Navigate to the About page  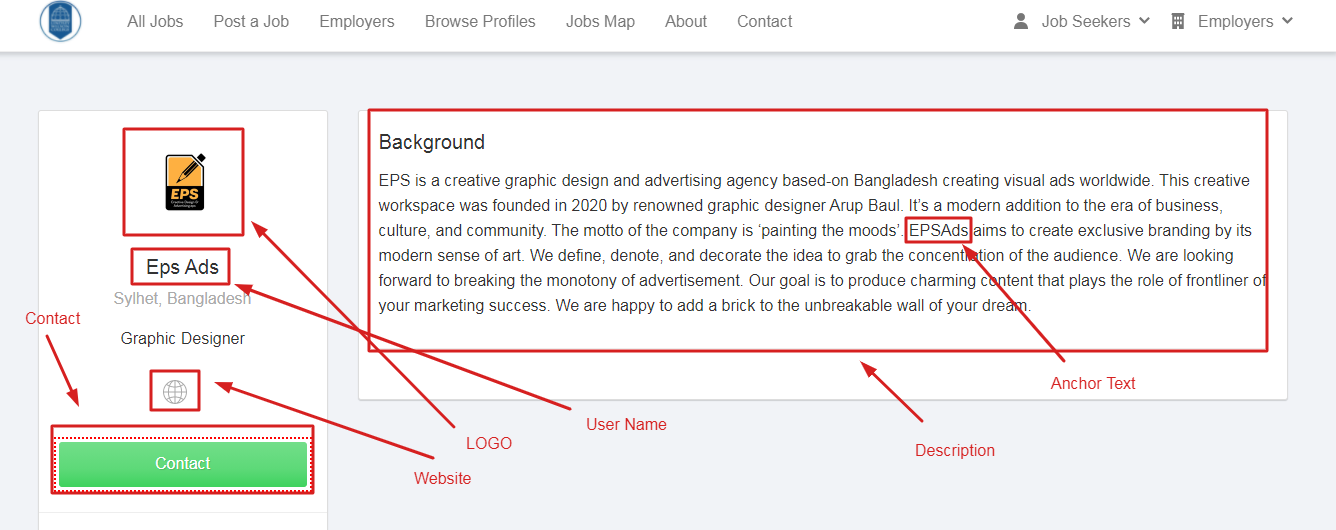tap(686, 21)
